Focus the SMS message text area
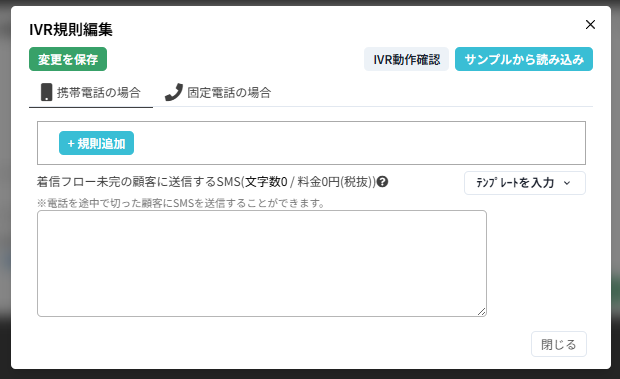 [262, 264]
